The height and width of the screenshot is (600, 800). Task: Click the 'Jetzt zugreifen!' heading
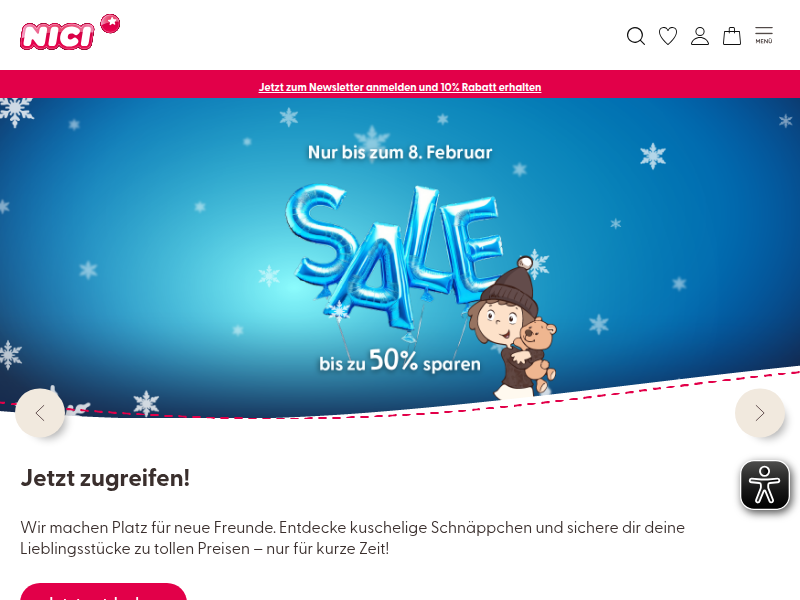[105, 479]
